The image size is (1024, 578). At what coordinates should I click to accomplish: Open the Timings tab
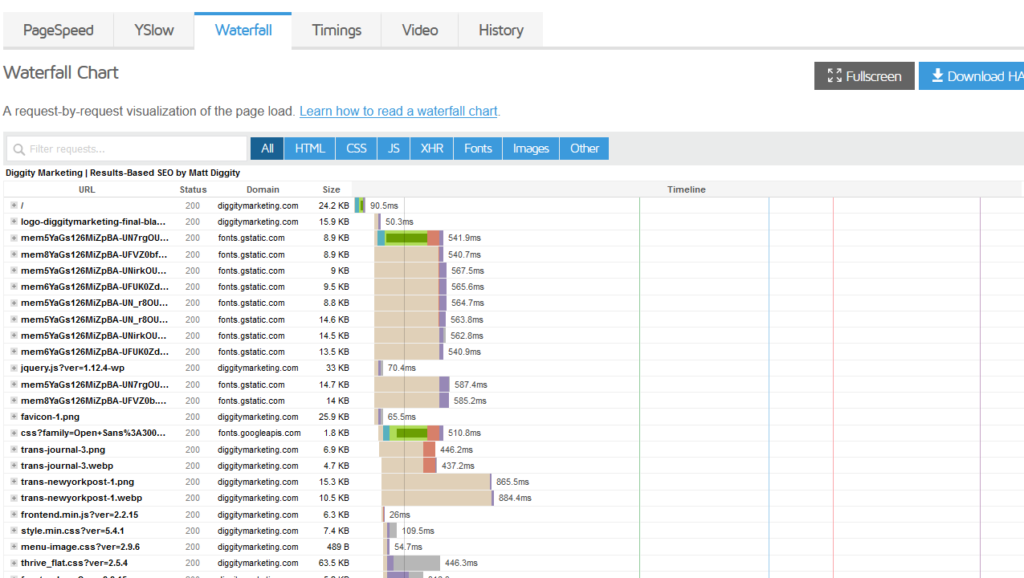(336, 30)
